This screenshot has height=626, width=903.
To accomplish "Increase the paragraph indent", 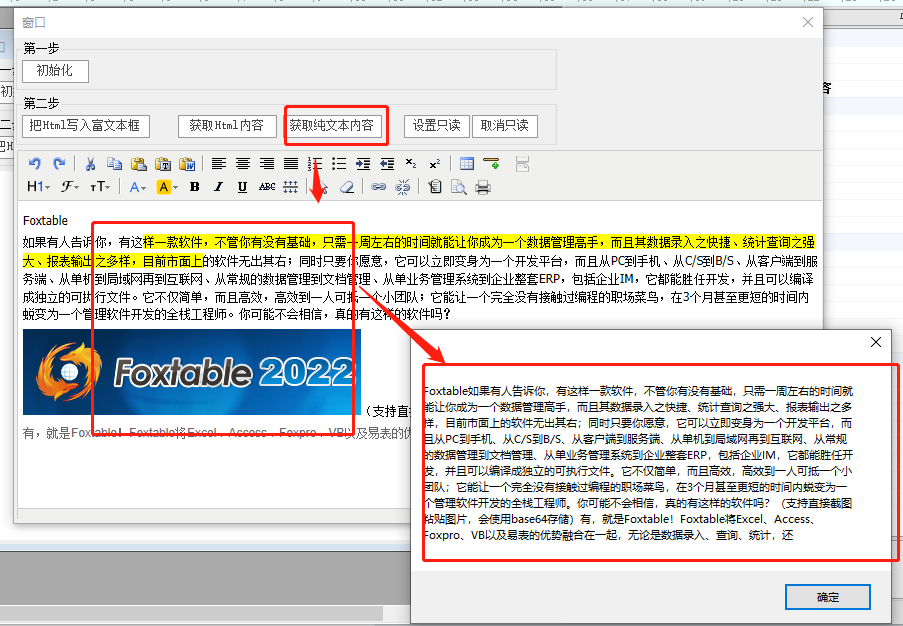I will [363, 164].
